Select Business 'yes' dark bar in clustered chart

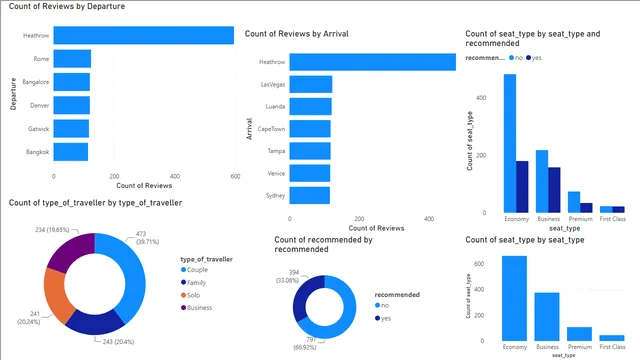click(554, 190)
